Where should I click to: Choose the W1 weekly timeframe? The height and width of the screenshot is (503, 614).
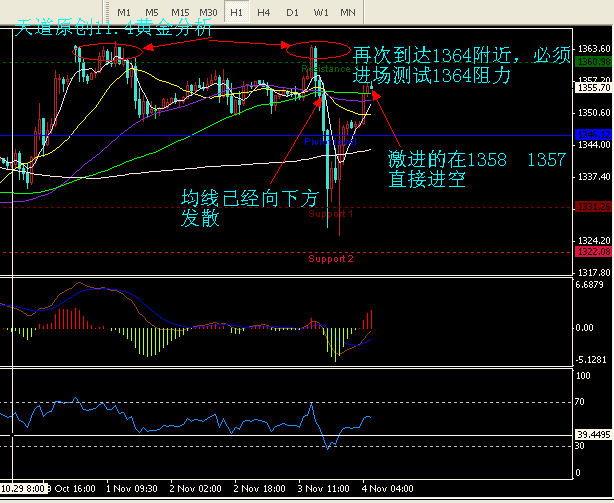[320, 11]
